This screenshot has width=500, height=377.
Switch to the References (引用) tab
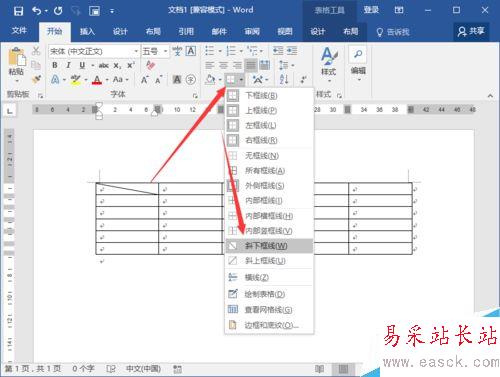point(186,32)
